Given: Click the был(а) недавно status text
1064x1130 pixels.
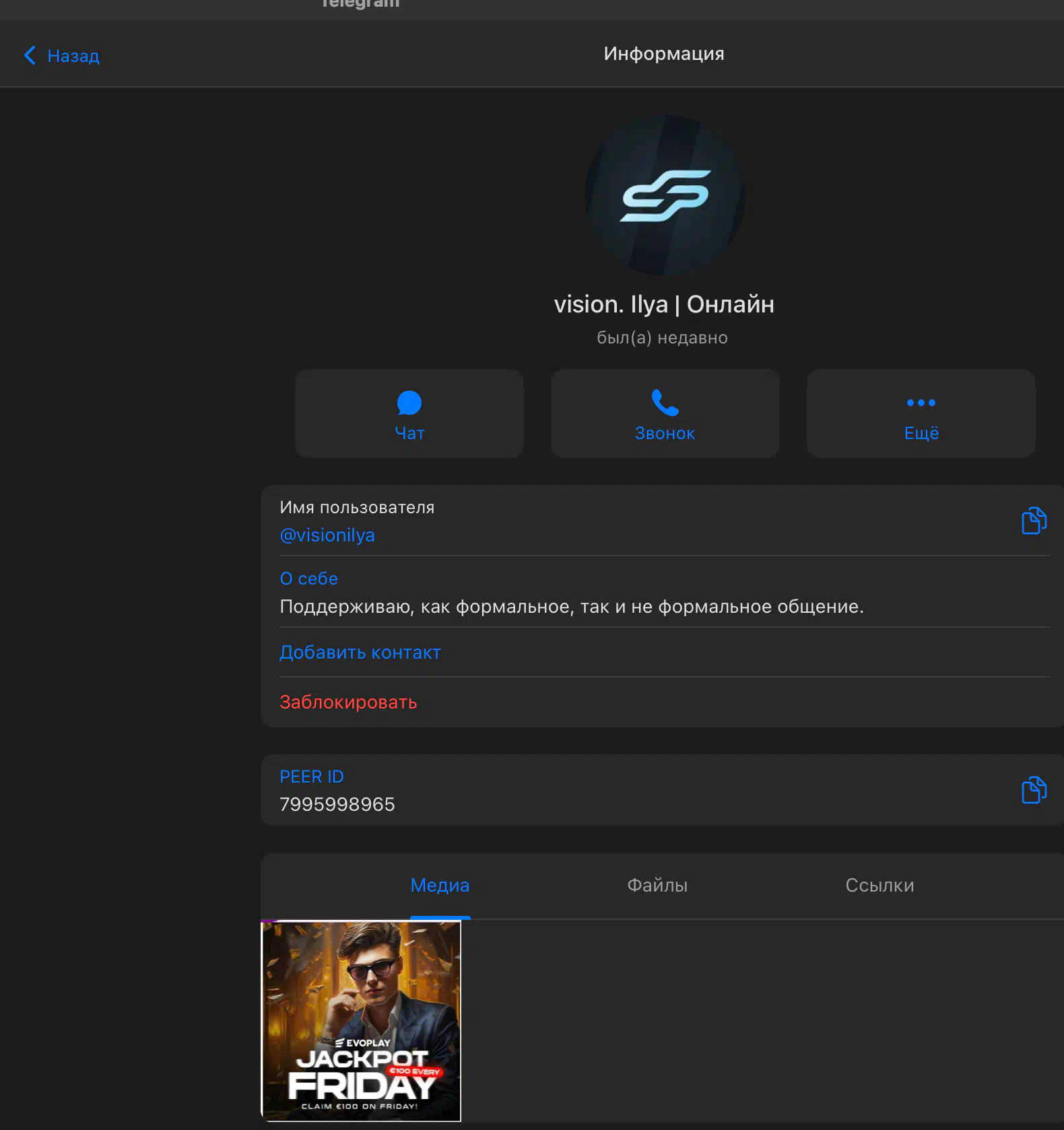Looking at the screenshot, I should tap(662, 337).
